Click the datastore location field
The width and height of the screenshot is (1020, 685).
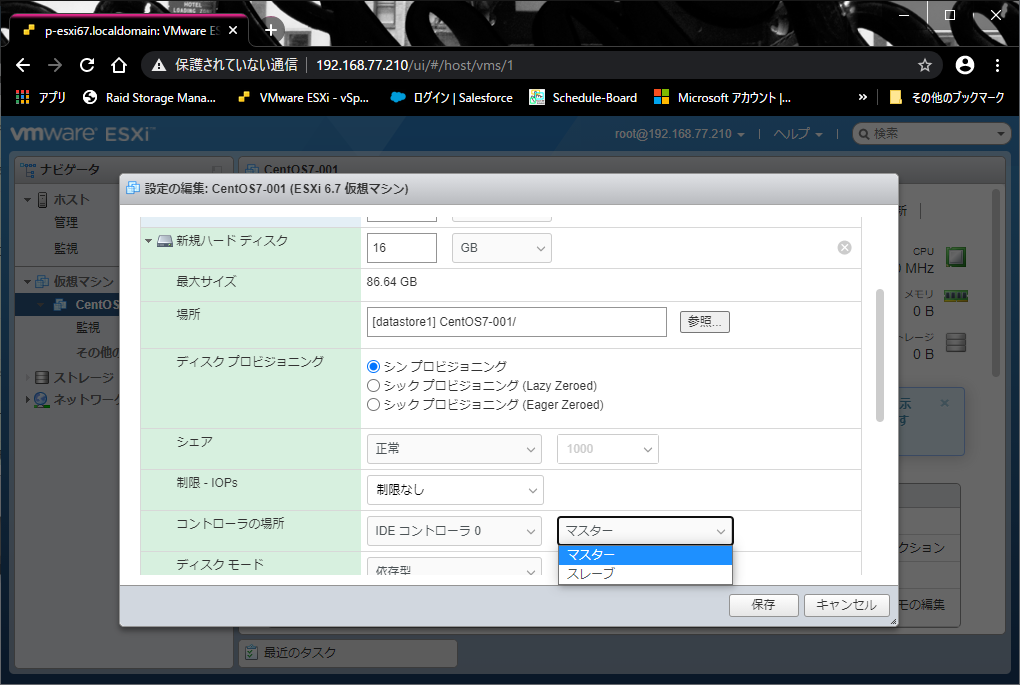[517, 322]
